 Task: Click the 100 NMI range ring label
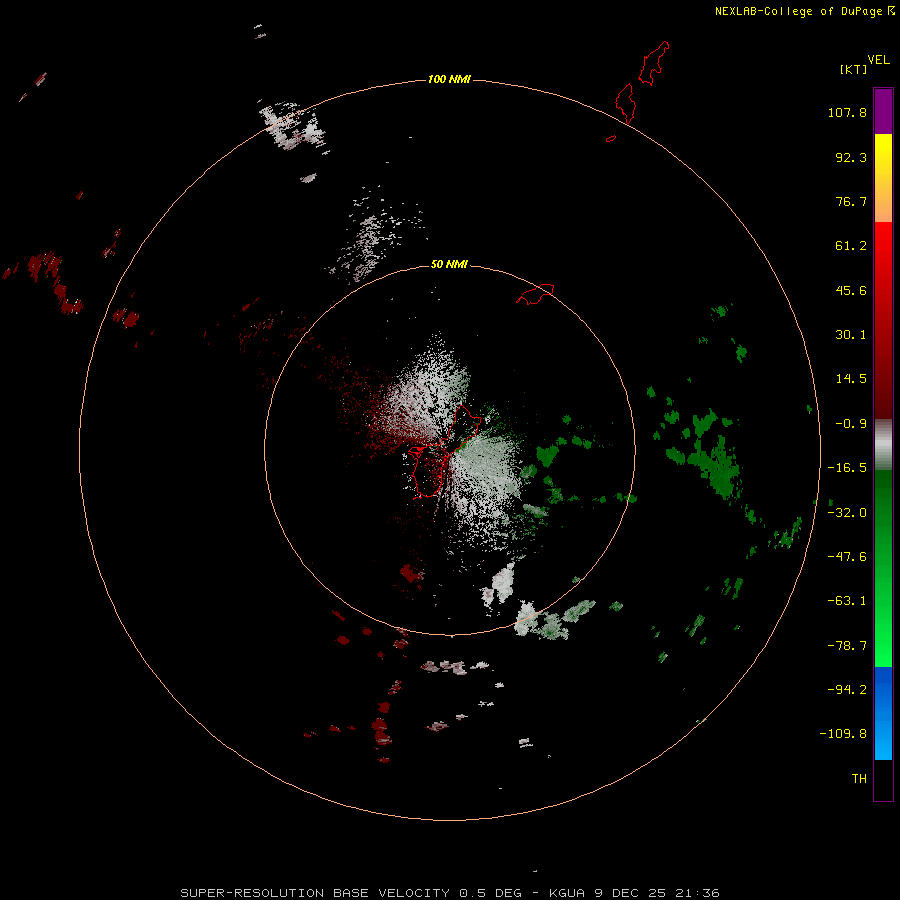click(449, 79)
